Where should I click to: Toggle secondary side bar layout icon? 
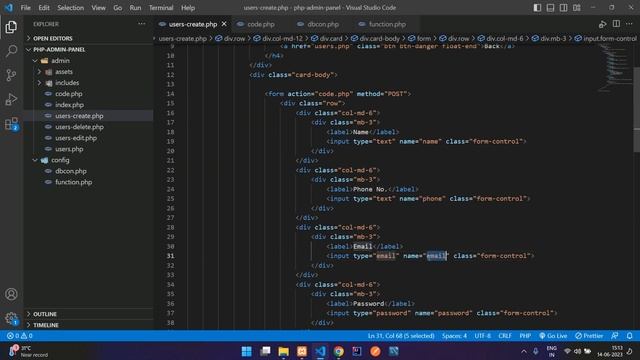click(x=563, y=8)
